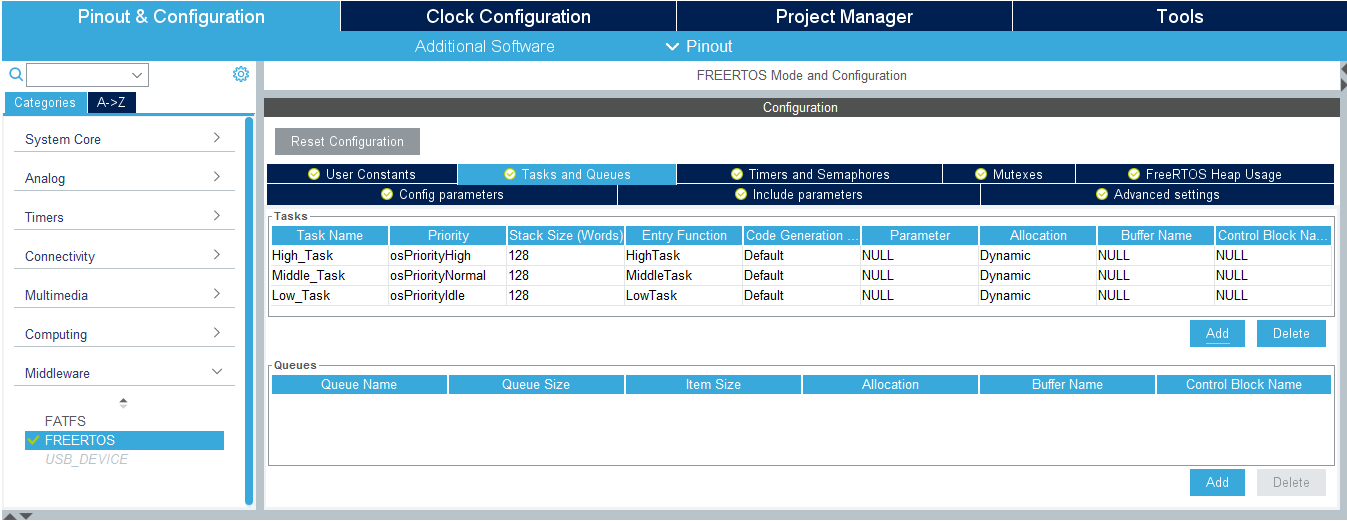Viewport: 1347px width, 521px height.
Task: Click the Stack Size (Words) column header
Action: tap(566, 235)
